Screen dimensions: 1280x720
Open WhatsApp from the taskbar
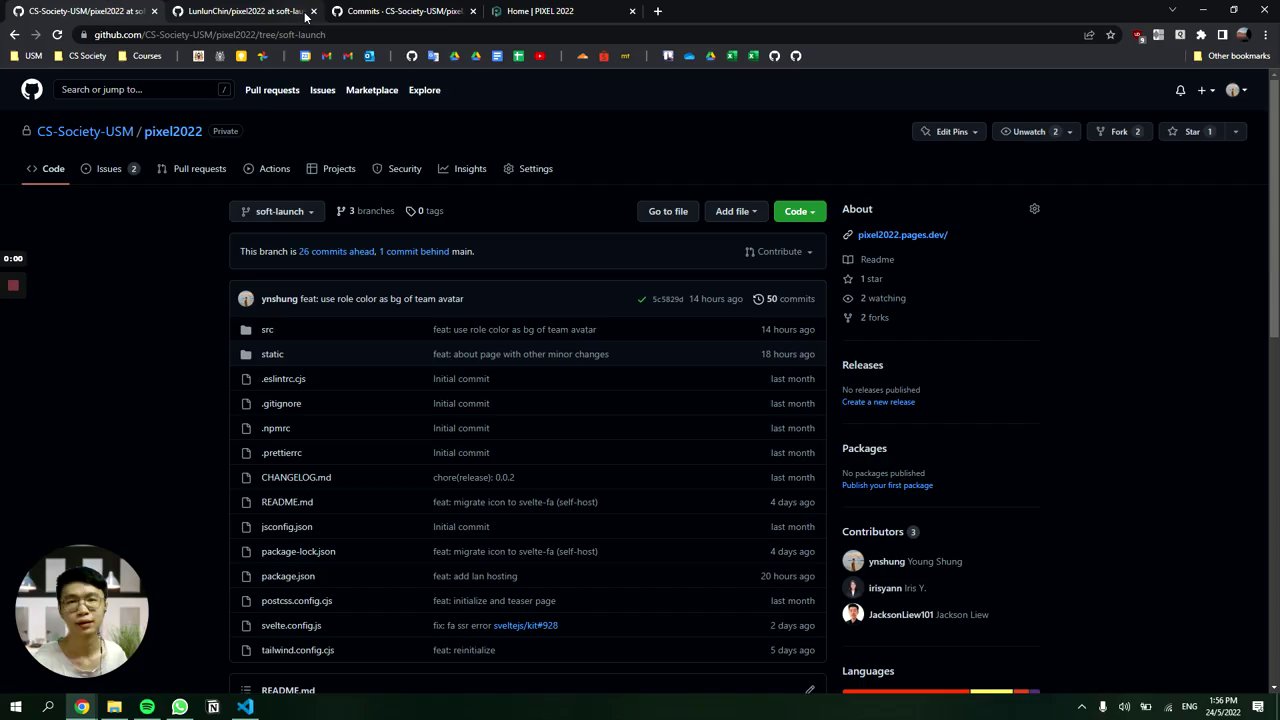tap(180, 707)
